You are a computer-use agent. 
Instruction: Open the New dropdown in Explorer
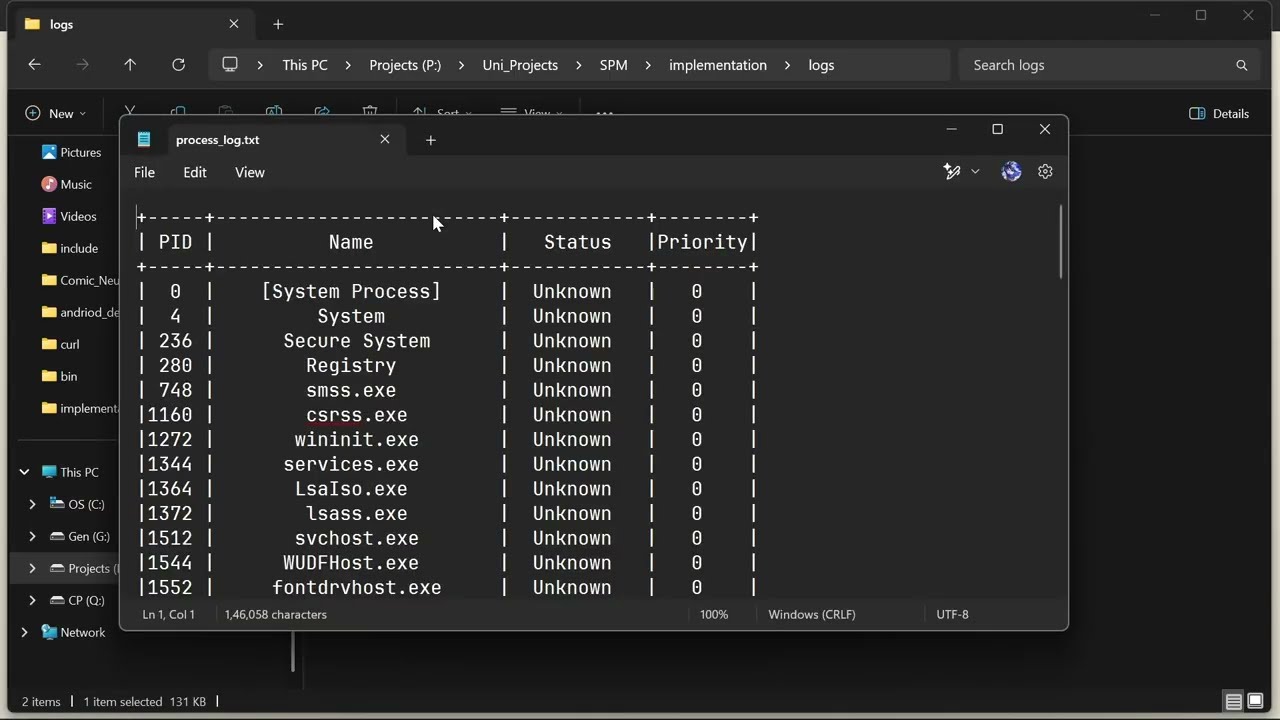tap(56, 114)
